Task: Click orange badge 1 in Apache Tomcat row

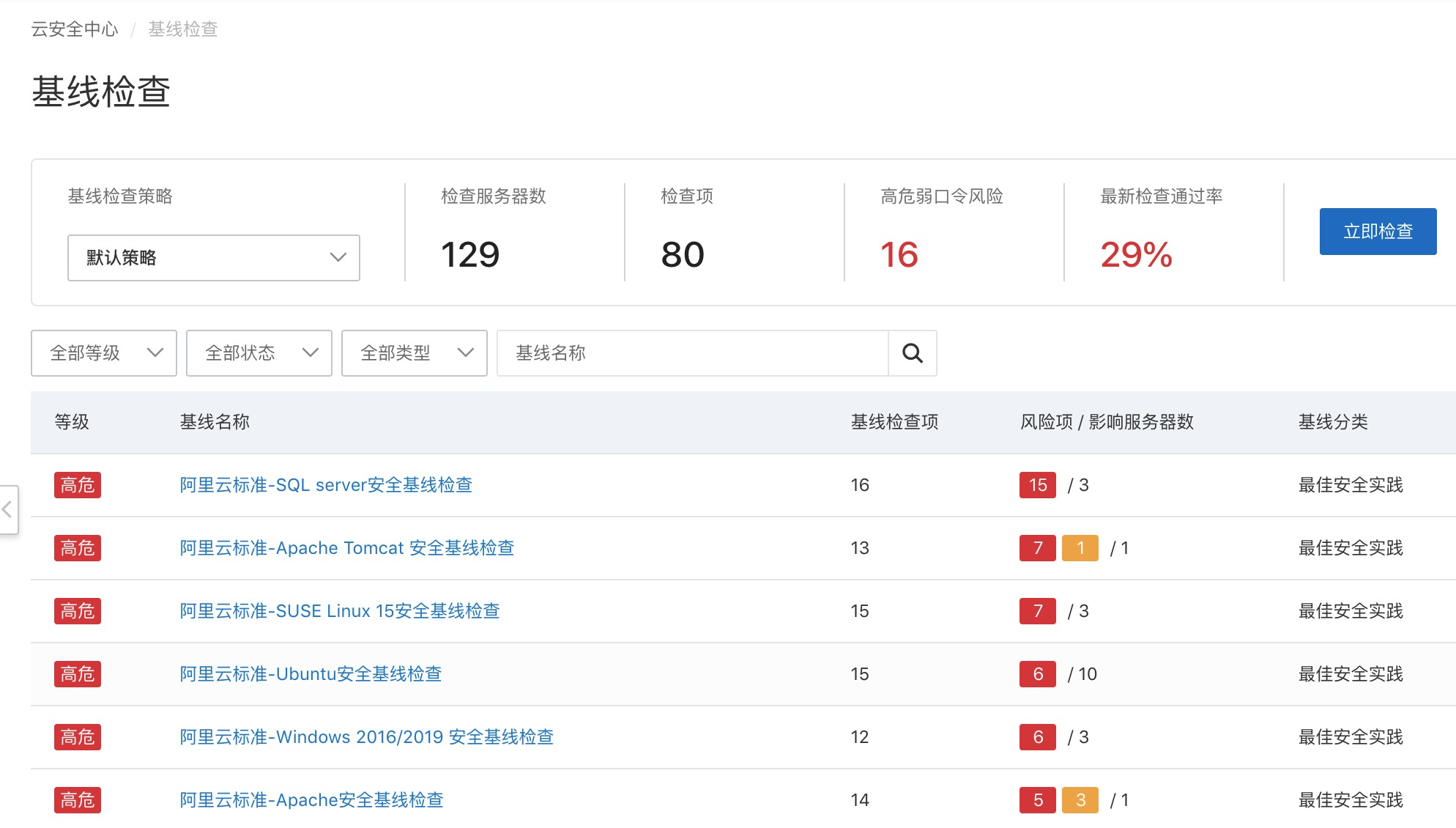Action: pyautogui.click(x=1080, y=548)
